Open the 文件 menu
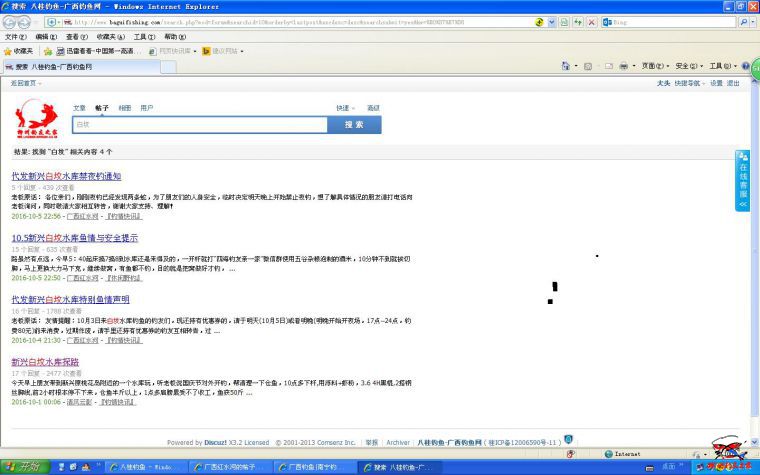This screenshot has width=760, height=475. [16, 37]
